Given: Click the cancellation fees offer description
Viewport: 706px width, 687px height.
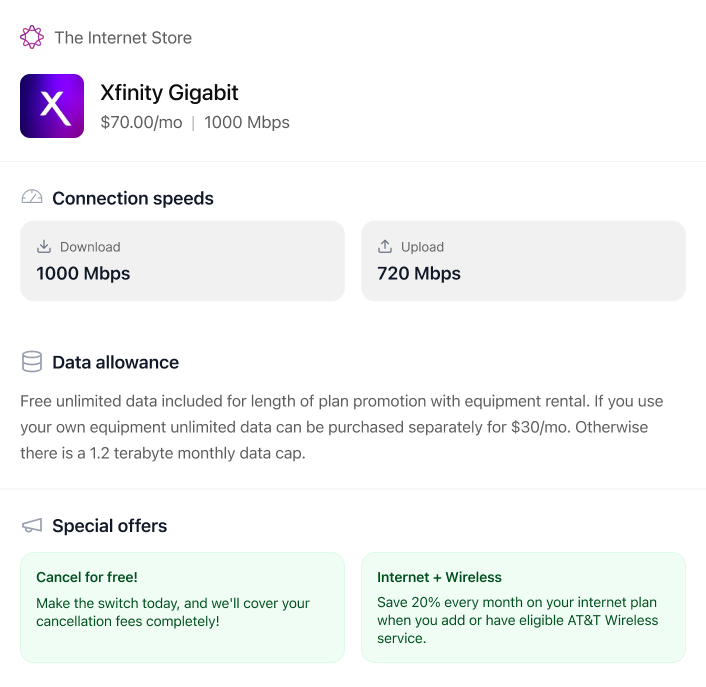Looking at the screenshot, I should (x=173, y=613).
